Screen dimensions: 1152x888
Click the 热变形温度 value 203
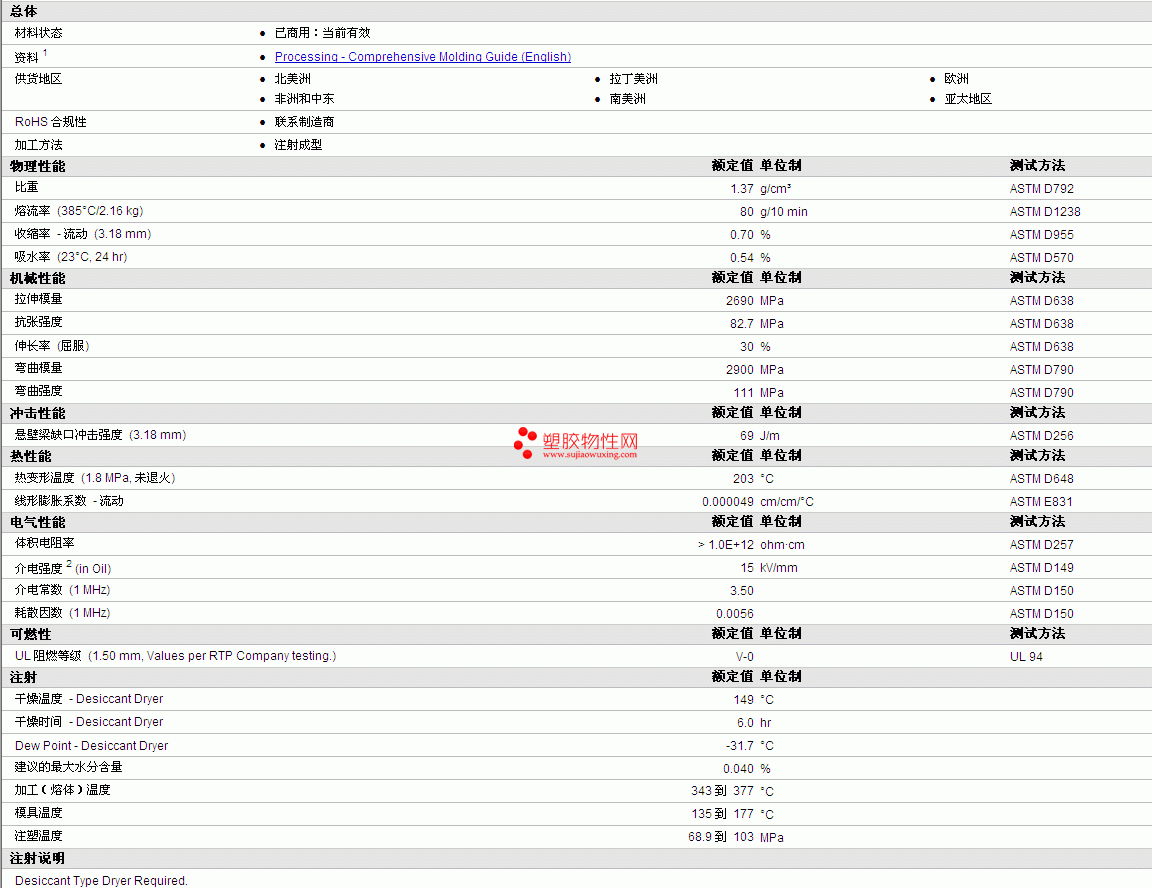(x=743, y=479)
